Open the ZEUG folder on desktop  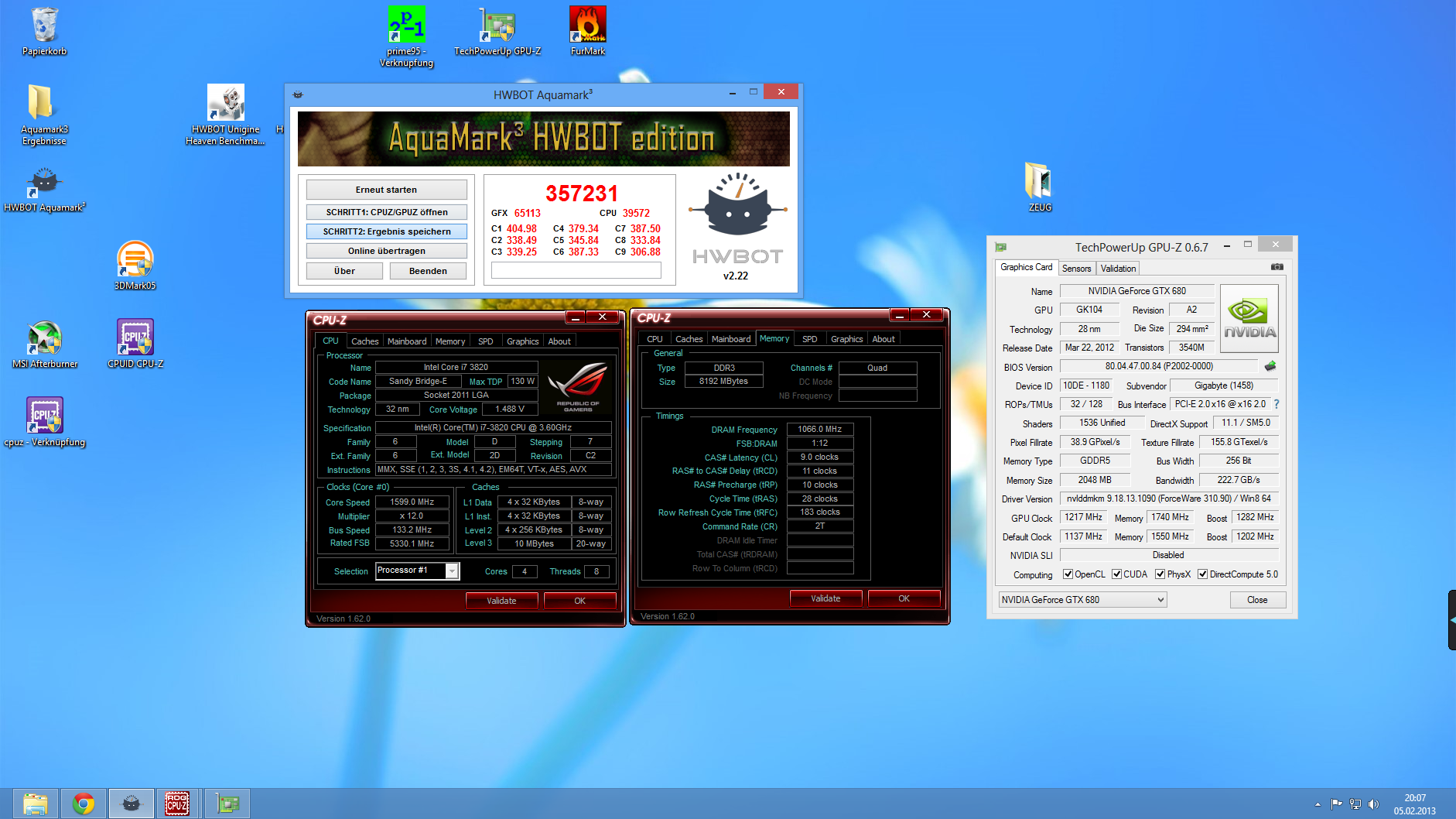click(1039, 187)
